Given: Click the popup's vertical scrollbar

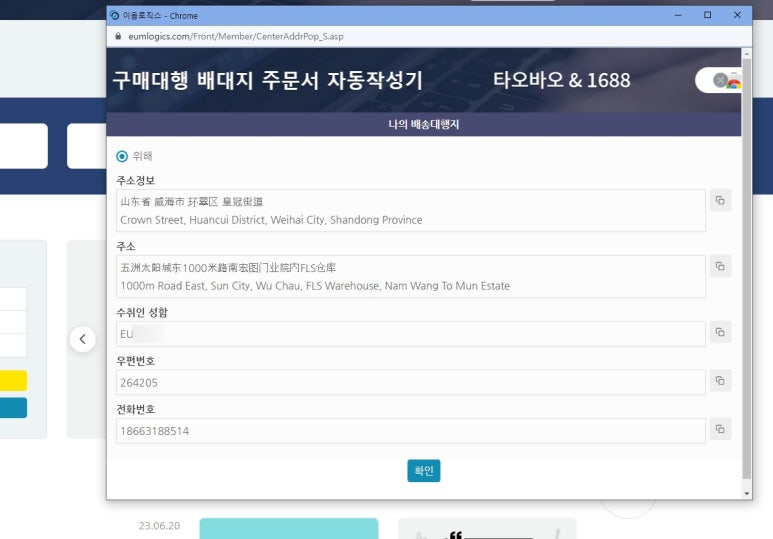Looking at the screenshot, I should [x=746, y=269].
